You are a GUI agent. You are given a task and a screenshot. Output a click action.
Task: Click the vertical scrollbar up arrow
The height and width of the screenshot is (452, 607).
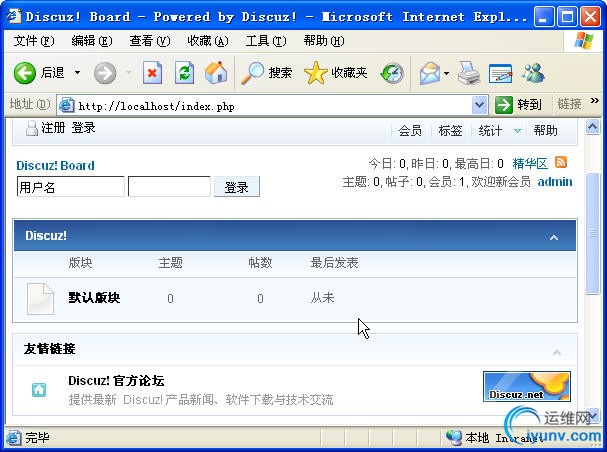(x=592, y=127)
